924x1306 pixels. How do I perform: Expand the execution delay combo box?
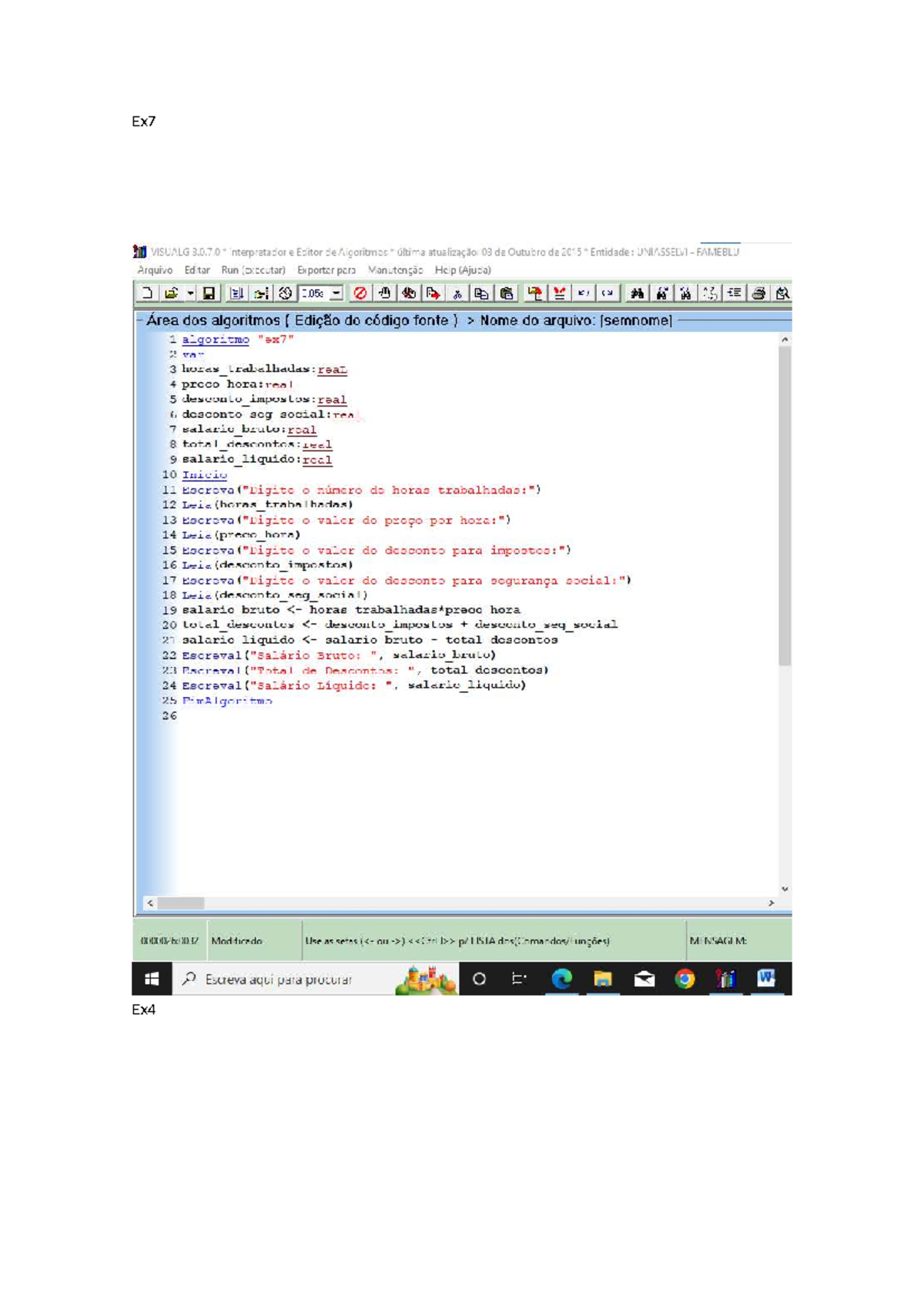pos(336,293)
